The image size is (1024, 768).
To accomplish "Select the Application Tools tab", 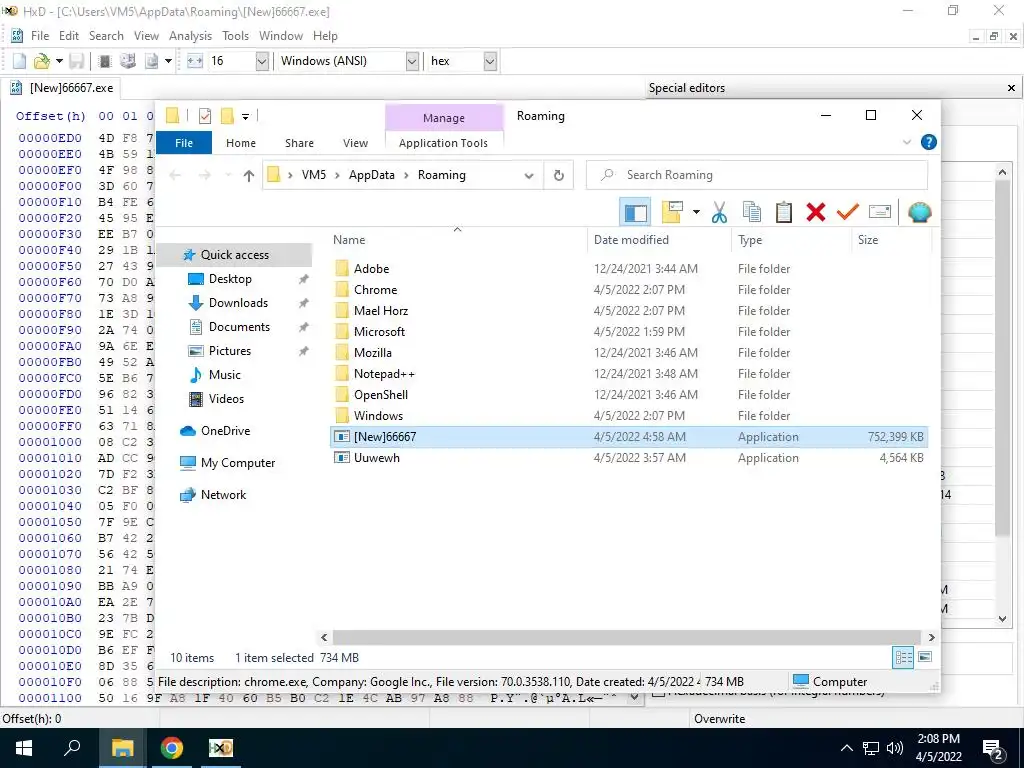I will tap(443, 143).
